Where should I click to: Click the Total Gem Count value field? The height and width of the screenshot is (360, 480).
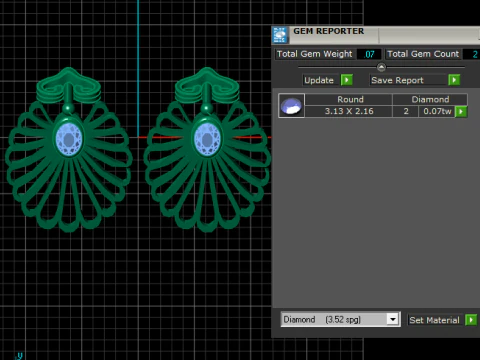coord(471,54)
